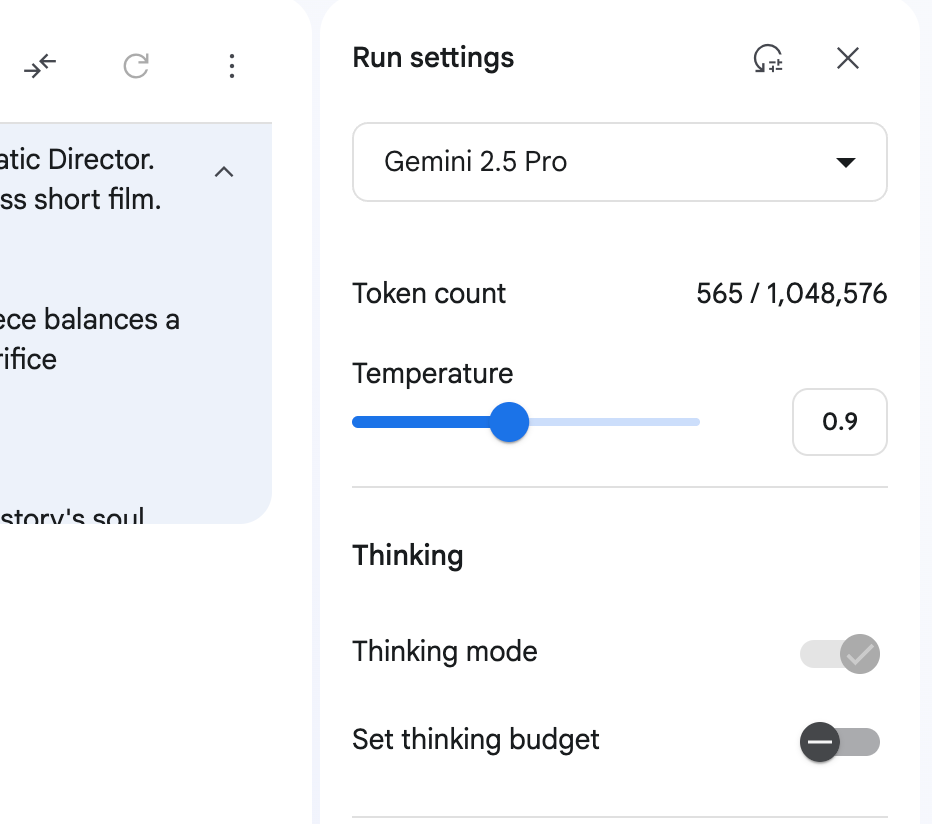Click the Set thinking budget label
Screen dimensions: 932x824
pyautogui.click(x=476, y=740)
